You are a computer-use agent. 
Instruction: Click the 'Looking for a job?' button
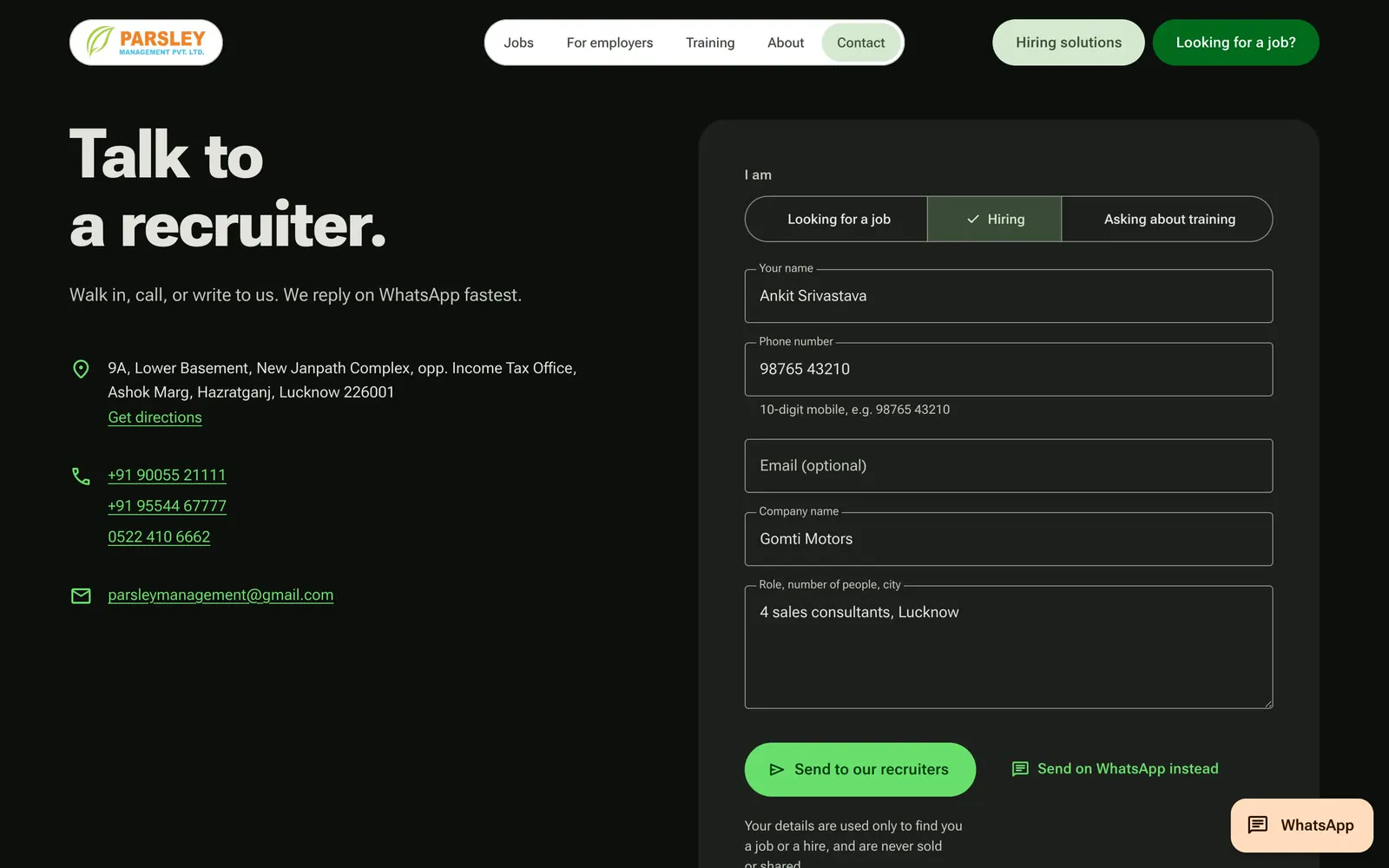tap(1236, 43)
